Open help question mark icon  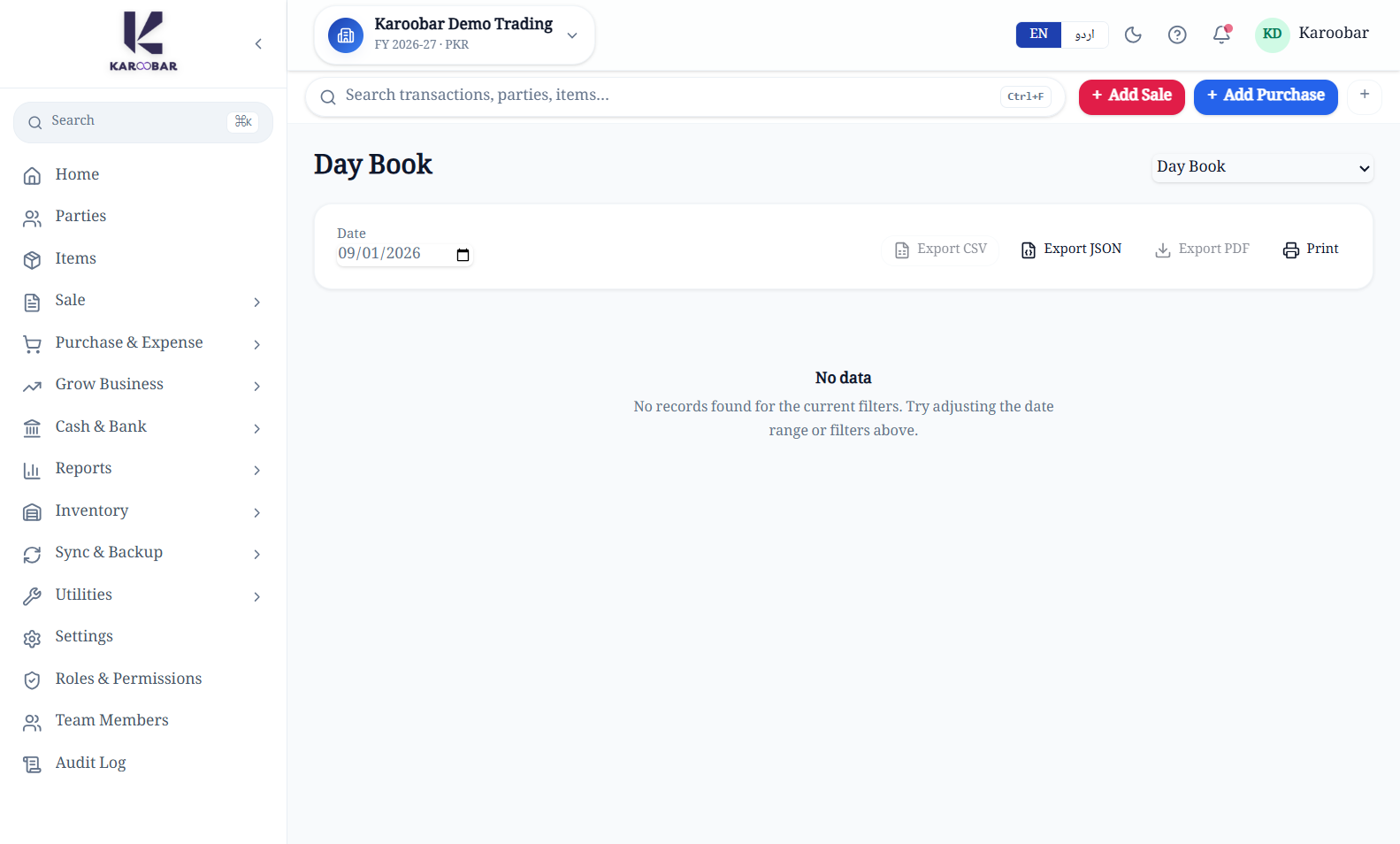coord(1177,35)
